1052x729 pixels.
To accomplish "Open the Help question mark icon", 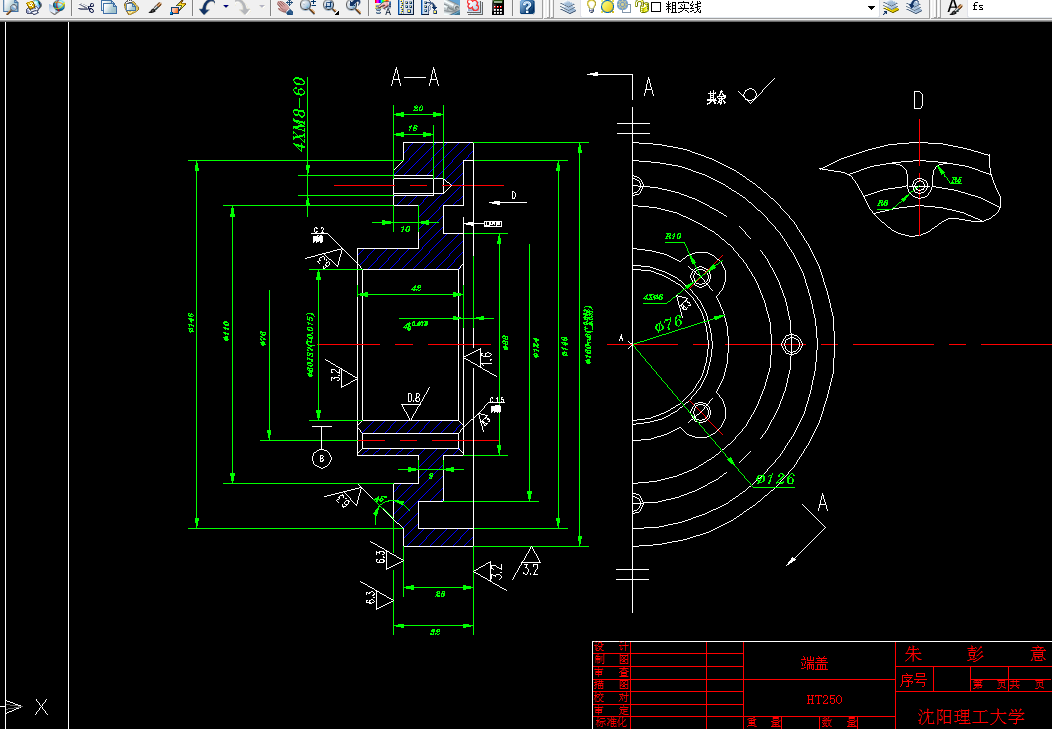I will tap(526, 8).
